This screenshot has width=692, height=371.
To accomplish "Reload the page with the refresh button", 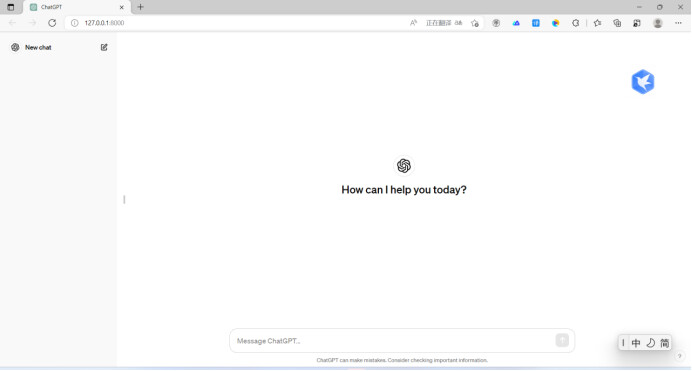I will pyautogui.click(x=52, y=23).
